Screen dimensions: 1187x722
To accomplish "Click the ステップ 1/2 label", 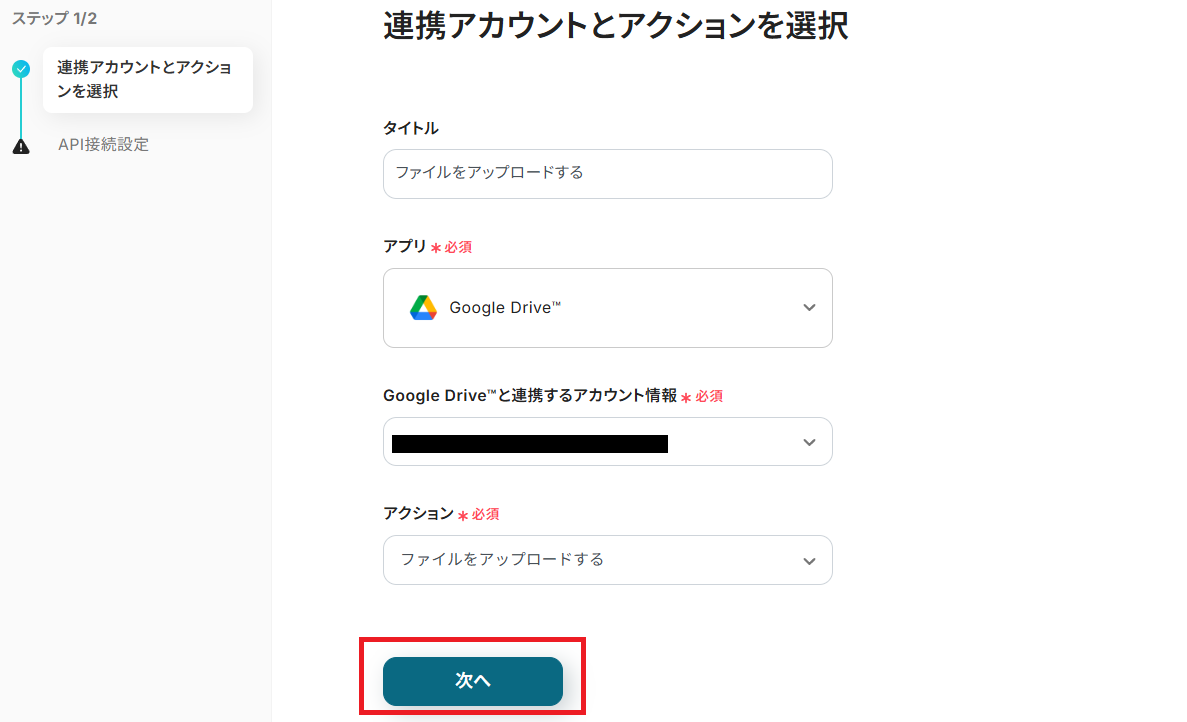I will click(x=54, y=19).
